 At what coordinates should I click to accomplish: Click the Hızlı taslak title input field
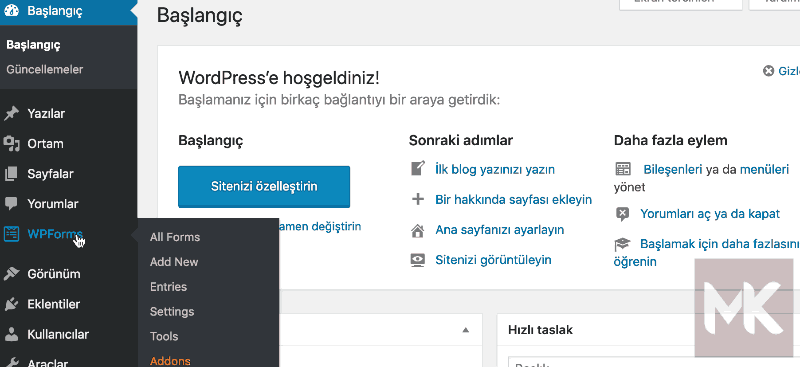pos(654,362)
